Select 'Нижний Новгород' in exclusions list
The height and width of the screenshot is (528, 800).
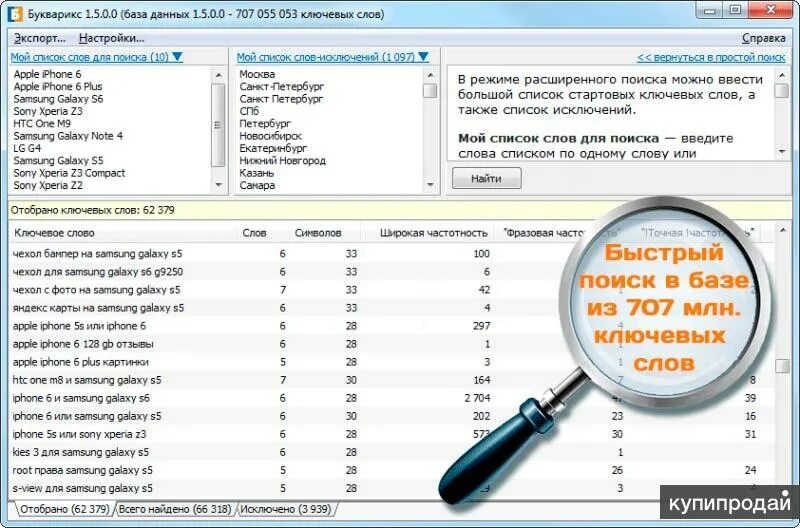283,161
